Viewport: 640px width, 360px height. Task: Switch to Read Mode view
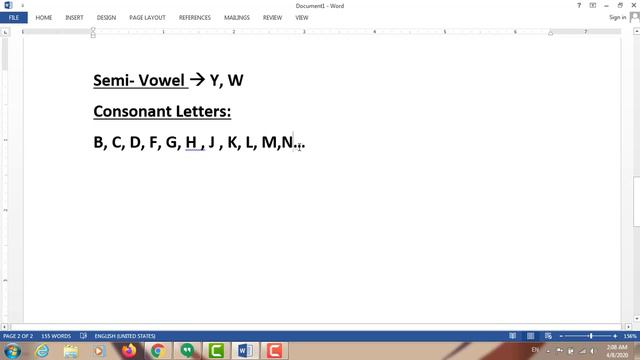[512, 336]
